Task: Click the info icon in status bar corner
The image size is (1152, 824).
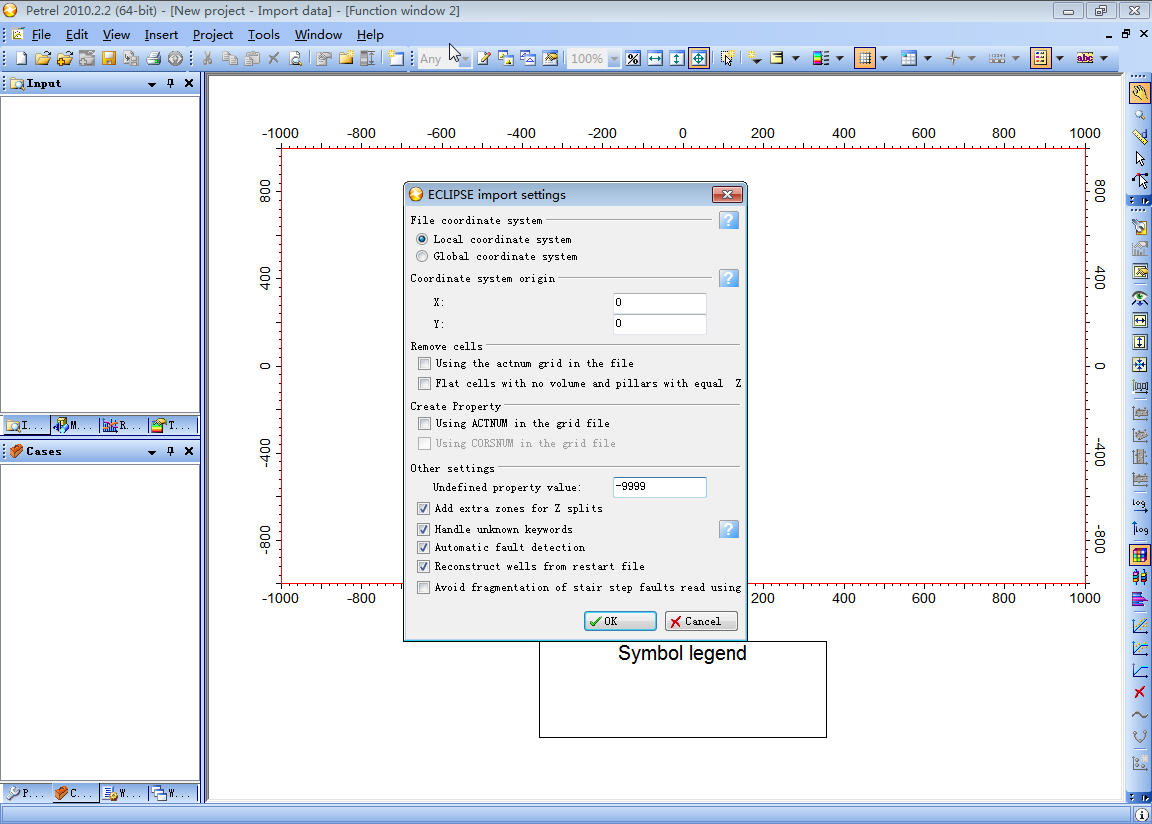Action: point(1142,814)
